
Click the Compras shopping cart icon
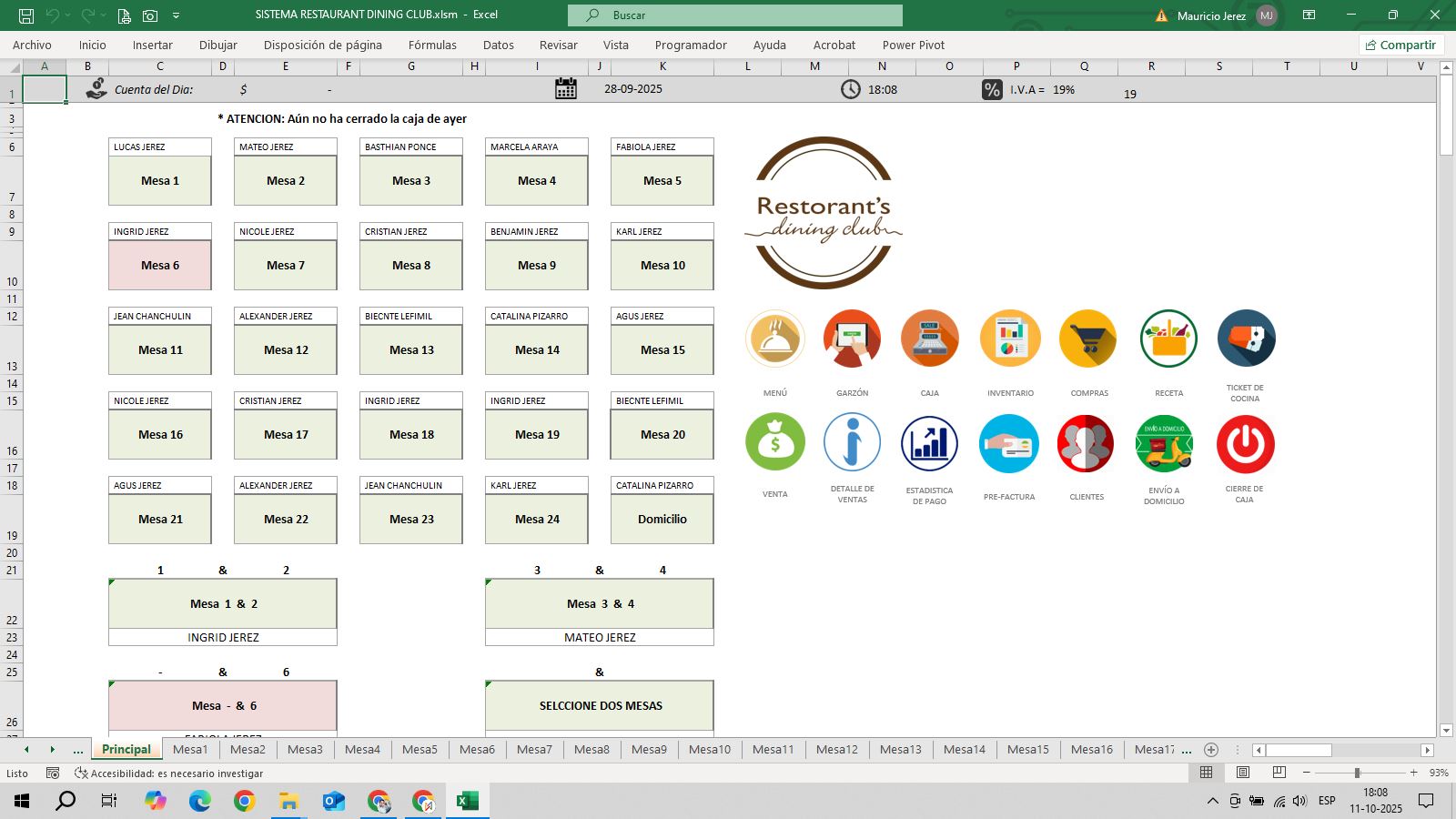[1088, 339]
